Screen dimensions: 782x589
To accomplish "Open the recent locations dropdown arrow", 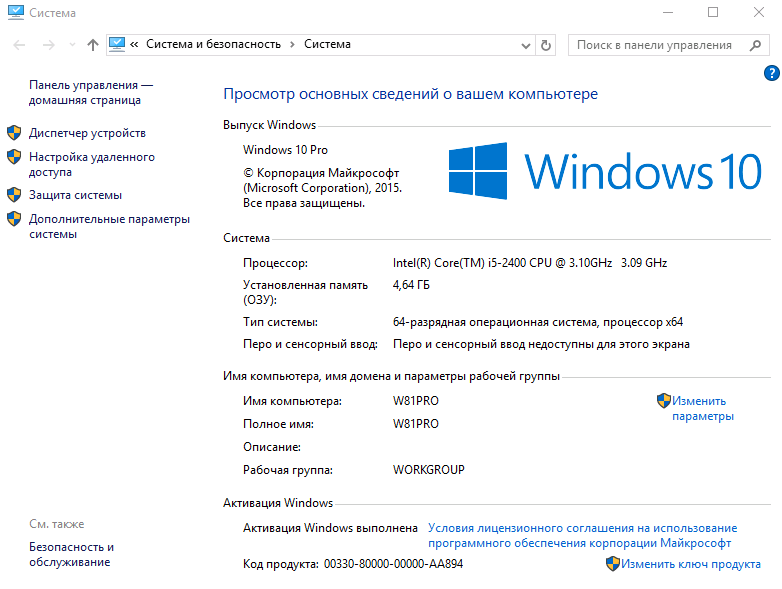I will [72, 45].
